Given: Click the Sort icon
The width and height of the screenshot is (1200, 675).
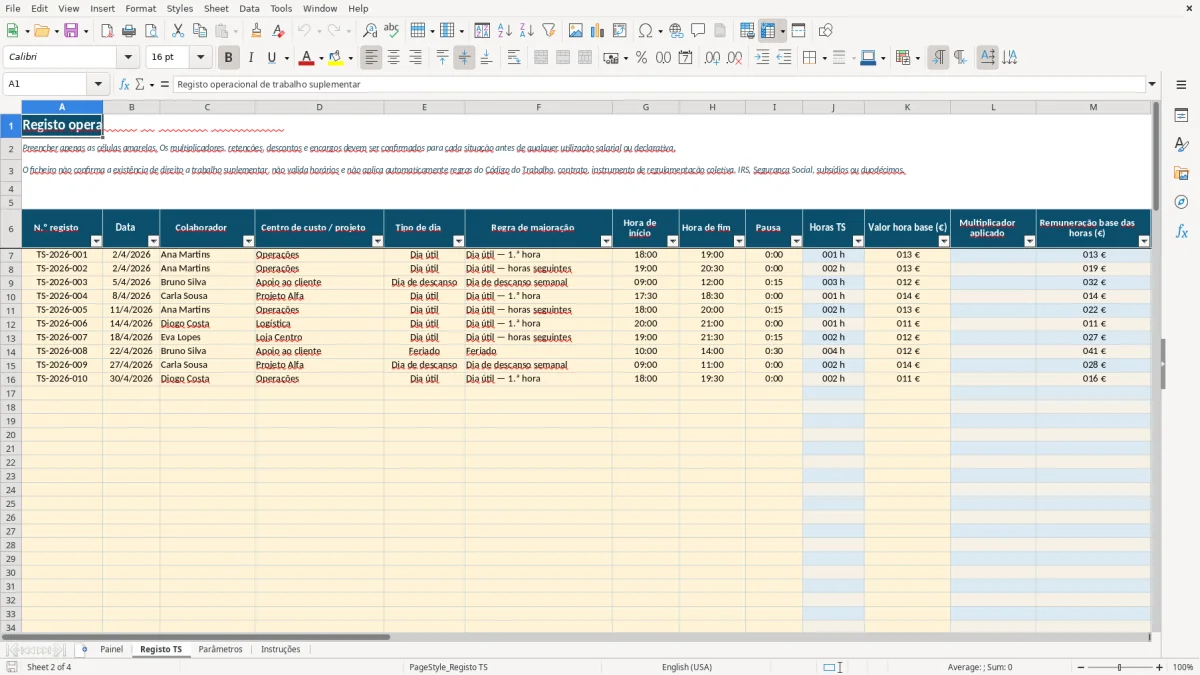Looking at the screenshot, I should point(482,31).
